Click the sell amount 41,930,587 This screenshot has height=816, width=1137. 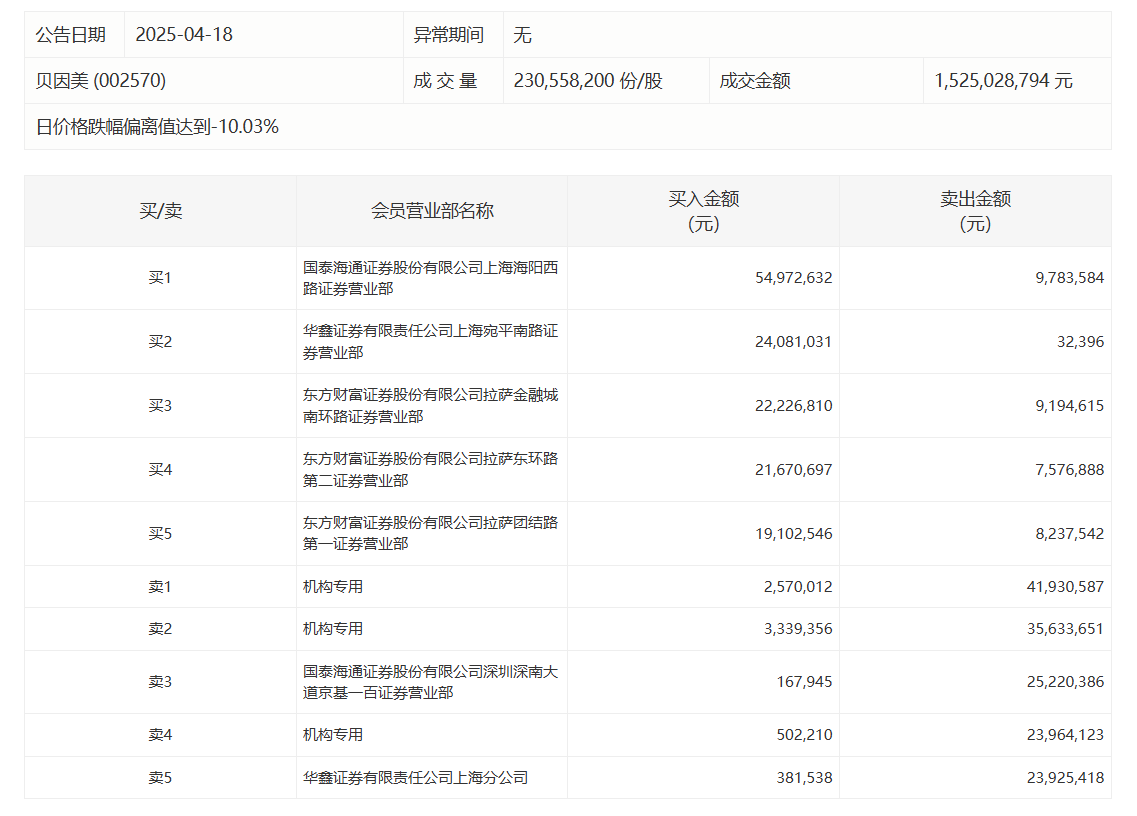click(1065, 587)
